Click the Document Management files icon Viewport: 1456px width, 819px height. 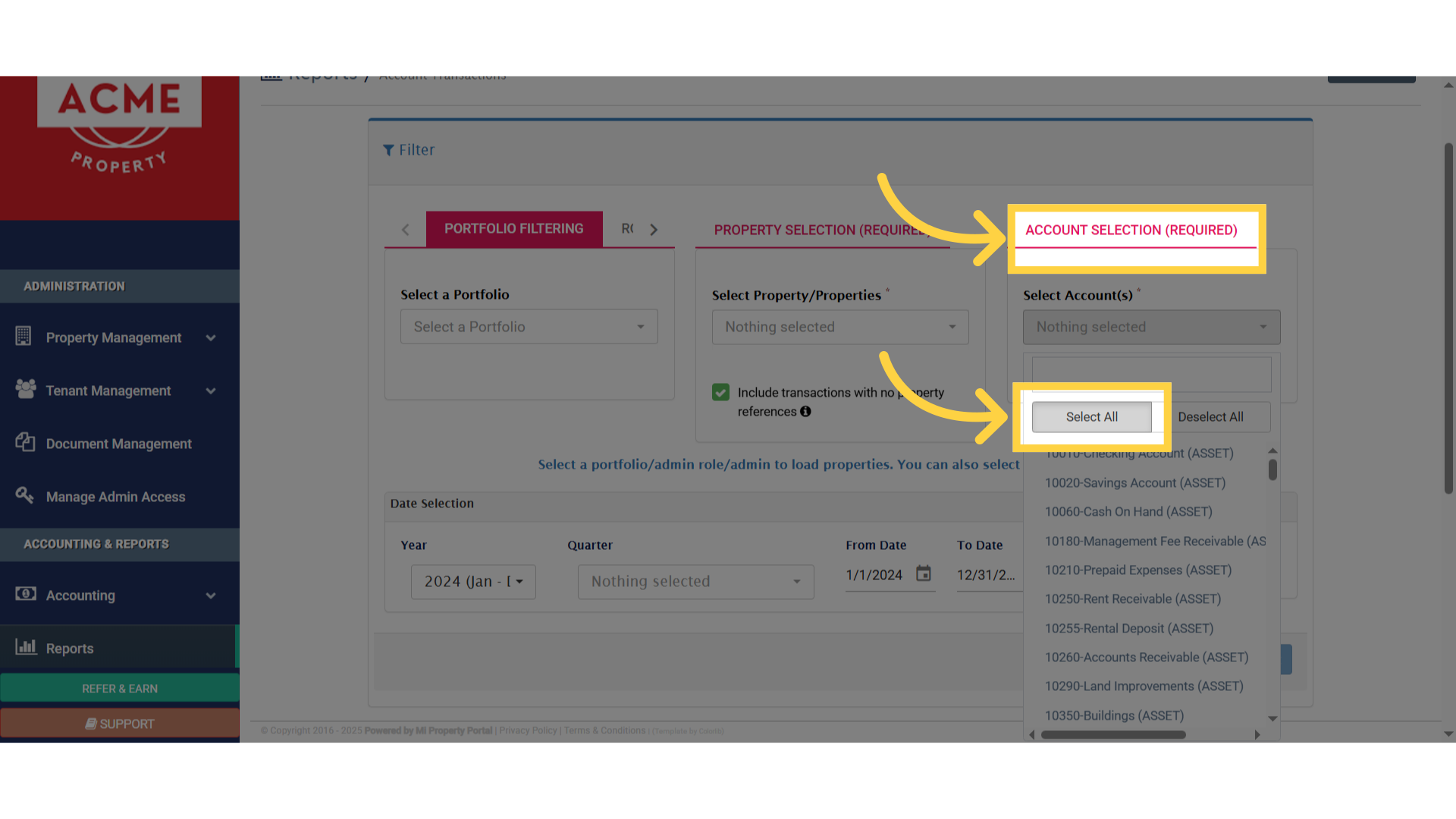[25, 442]
